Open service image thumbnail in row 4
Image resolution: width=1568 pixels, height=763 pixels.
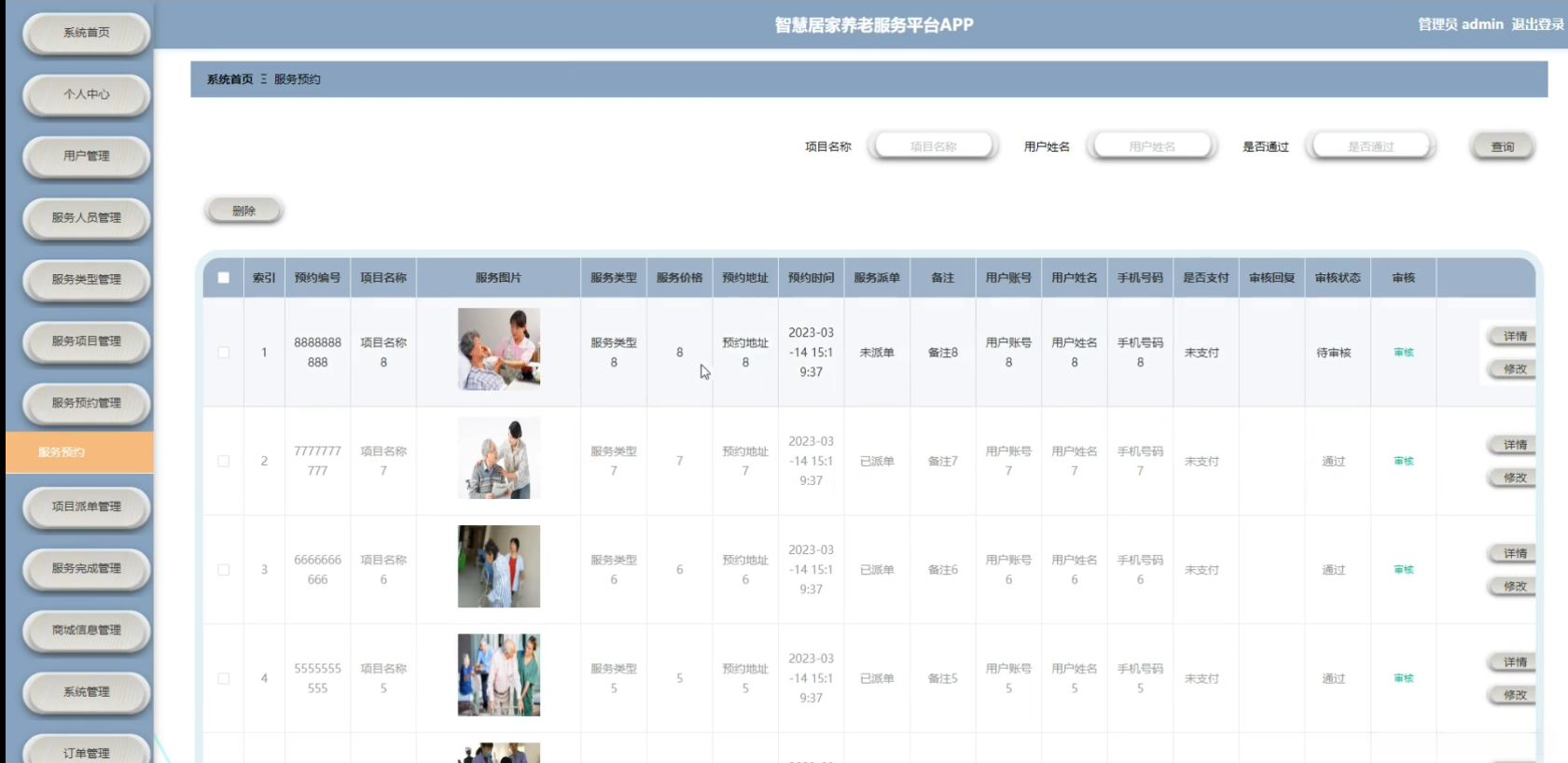click(x=499, y=675)
